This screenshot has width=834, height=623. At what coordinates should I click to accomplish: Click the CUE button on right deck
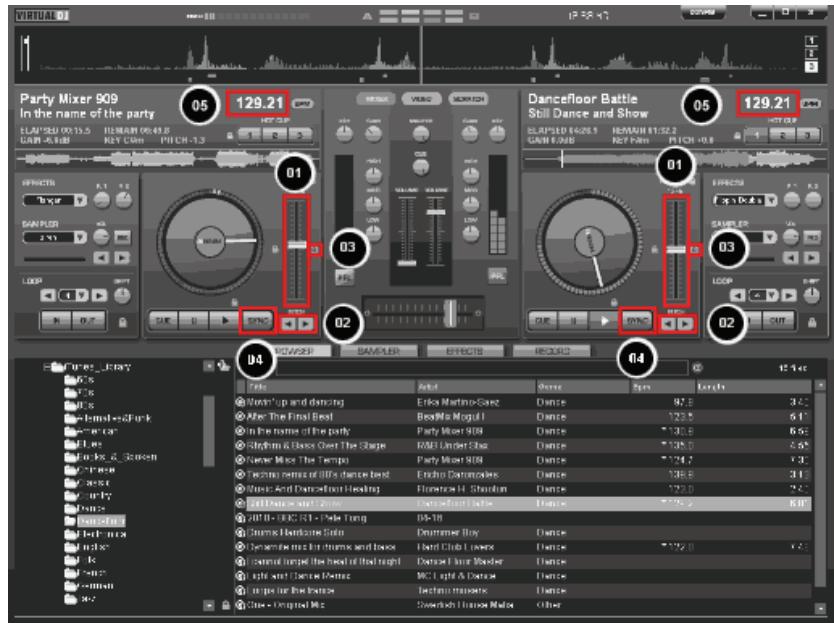click(543, 321)
